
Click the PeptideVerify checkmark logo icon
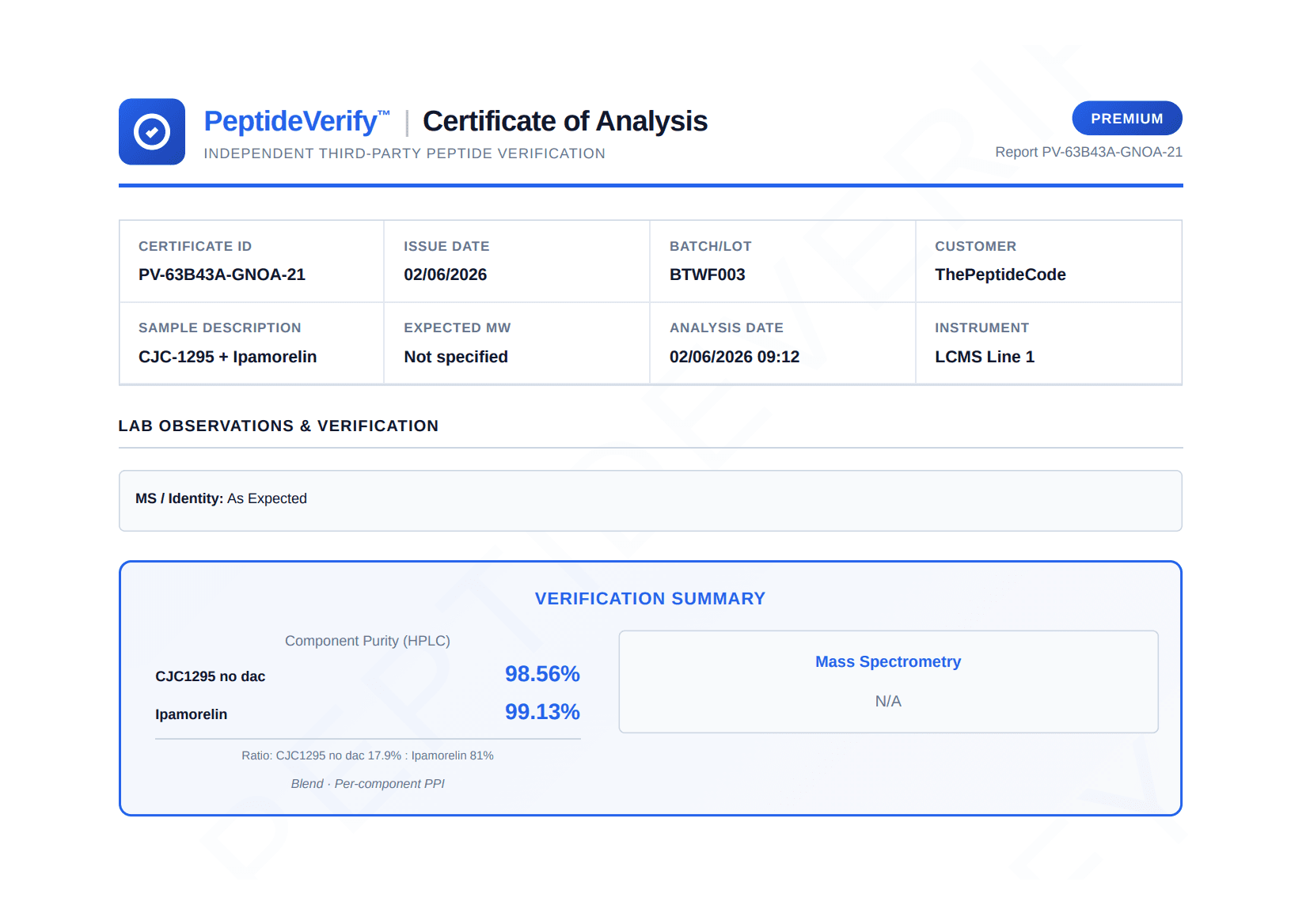(152, 131)
